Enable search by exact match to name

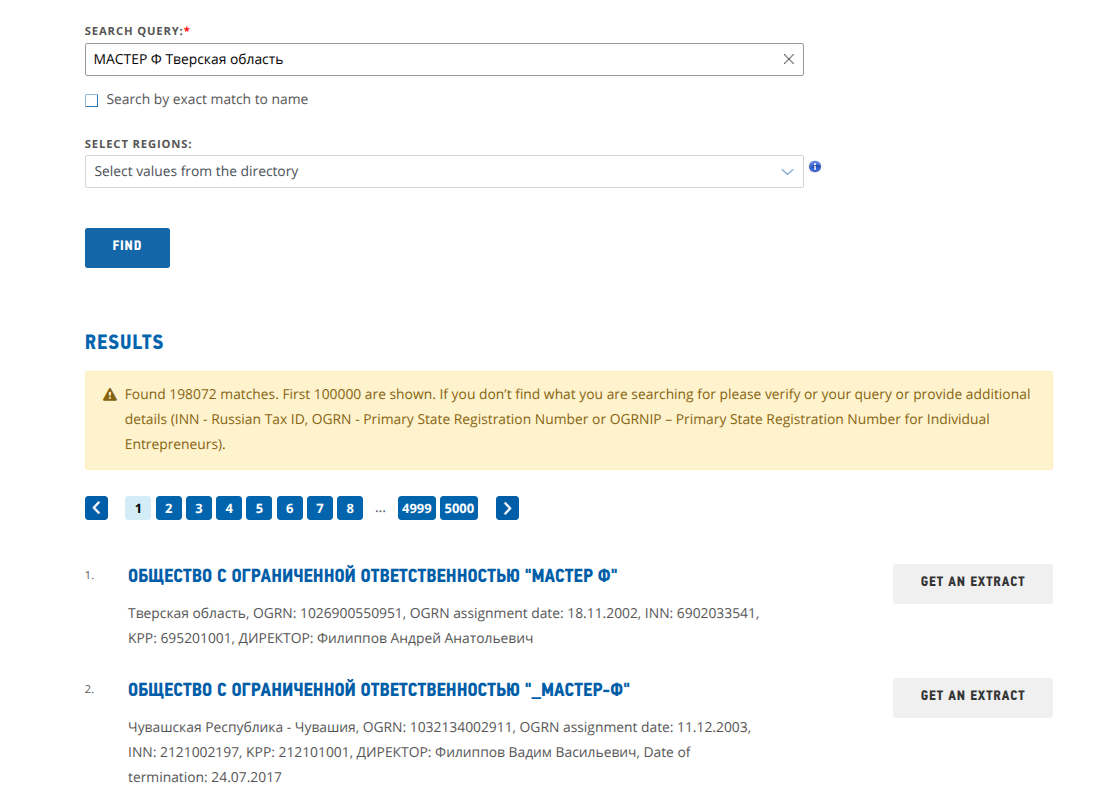pos(91,100)
